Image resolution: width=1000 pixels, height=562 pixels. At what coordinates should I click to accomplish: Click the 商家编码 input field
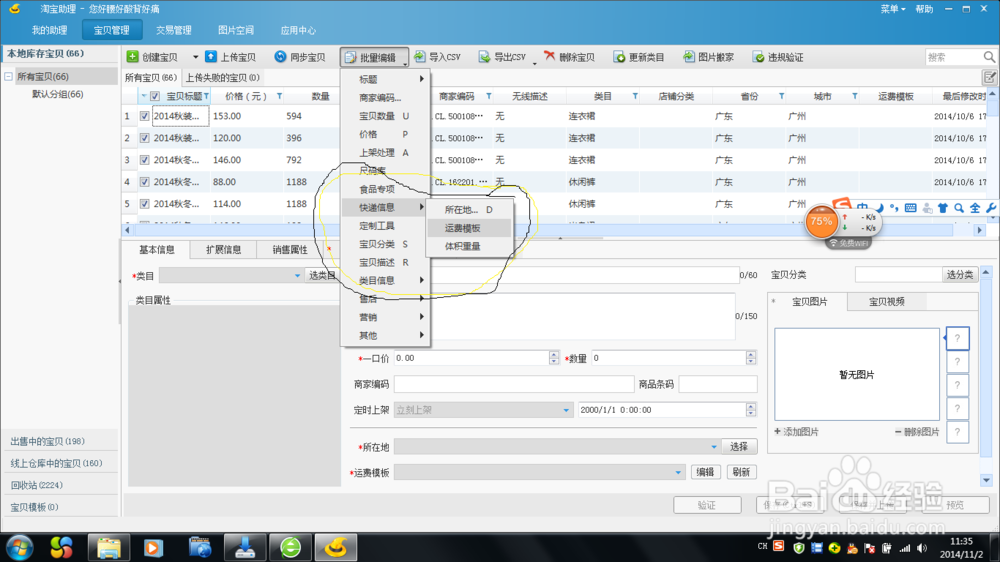(514, 384)
